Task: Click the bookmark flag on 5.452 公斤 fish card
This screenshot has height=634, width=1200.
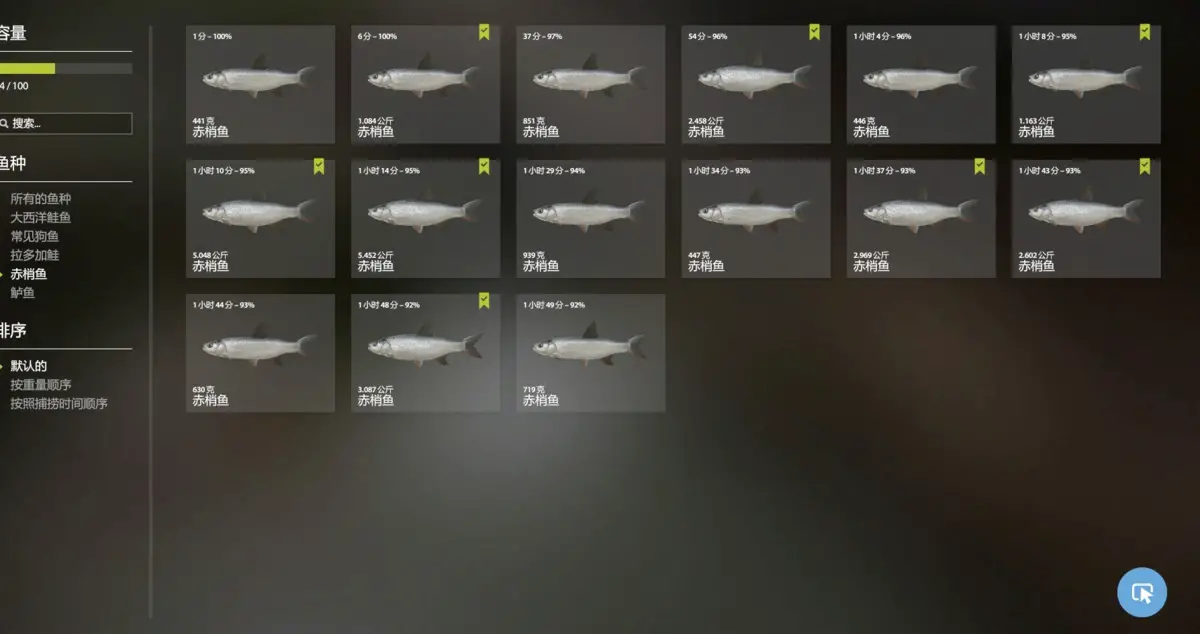Action: click(483, 167)
